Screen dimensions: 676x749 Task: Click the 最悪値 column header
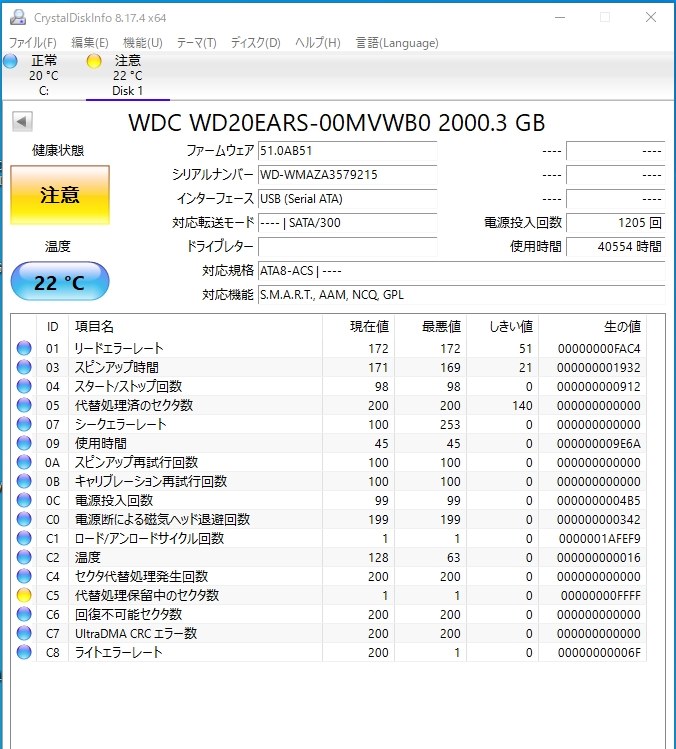pyautogui.click(x=430, y=327)
